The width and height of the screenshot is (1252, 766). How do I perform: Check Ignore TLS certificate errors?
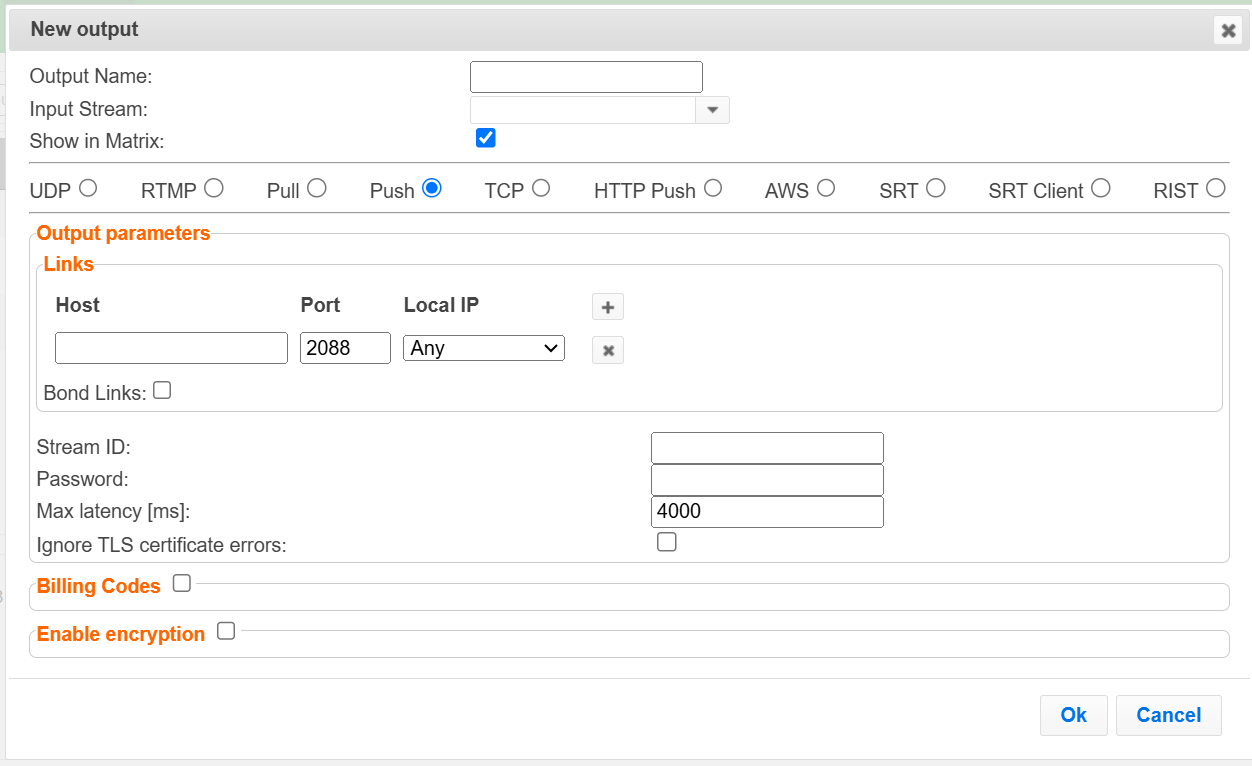click(667, 541)
